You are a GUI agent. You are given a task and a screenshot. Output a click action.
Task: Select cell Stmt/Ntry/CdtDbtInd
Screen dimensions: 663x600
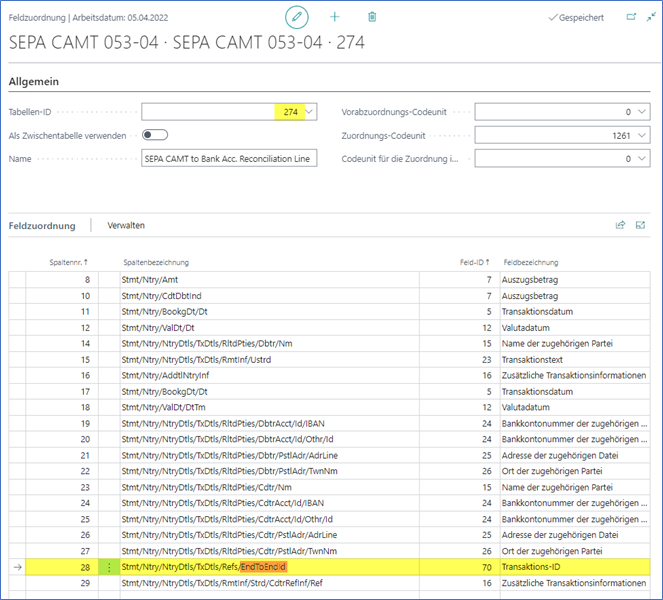[269, 296]
